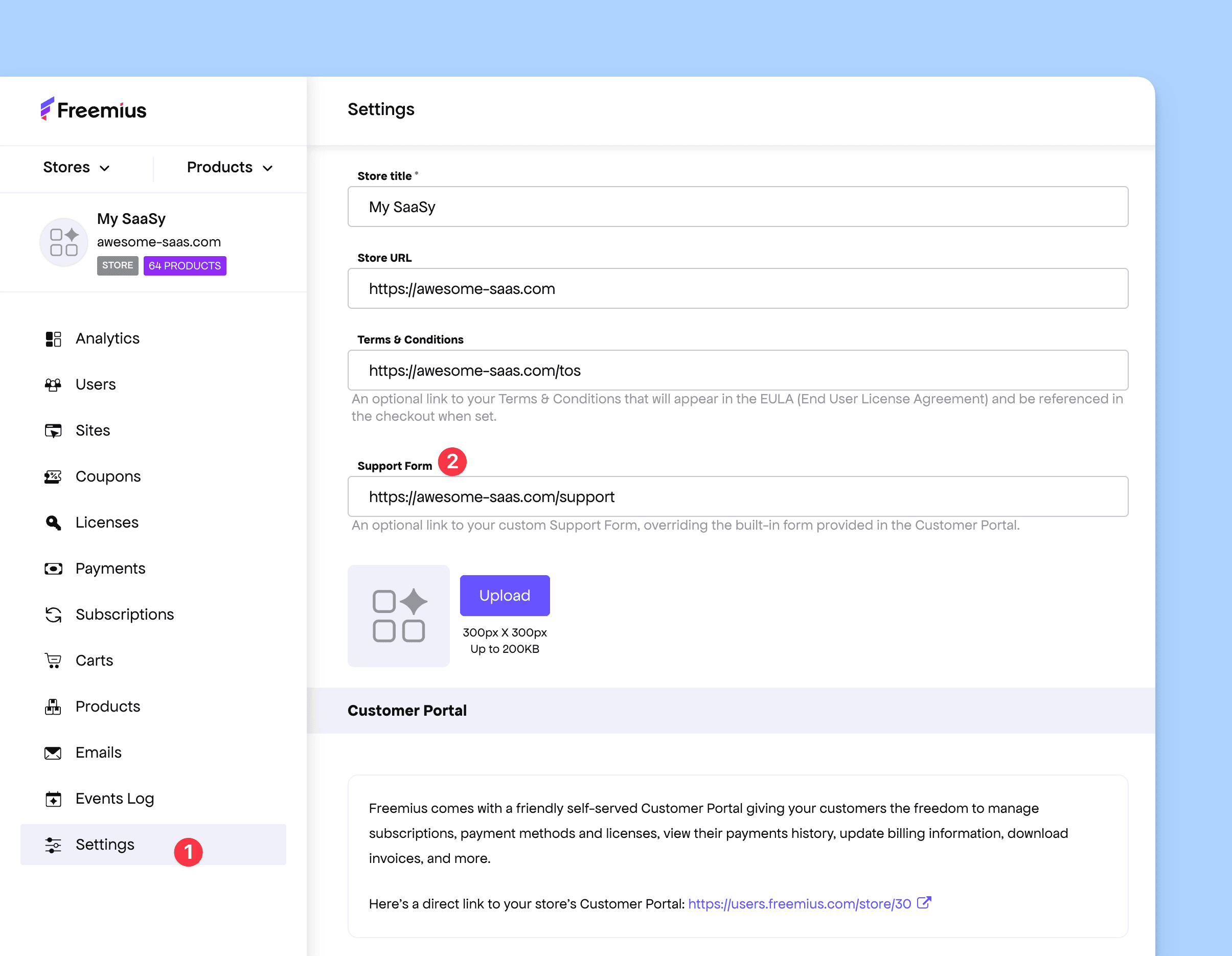Screen dimensions: 1232x956
Task: Click the My SaaSy store name in sidebar
Action: 131,219
